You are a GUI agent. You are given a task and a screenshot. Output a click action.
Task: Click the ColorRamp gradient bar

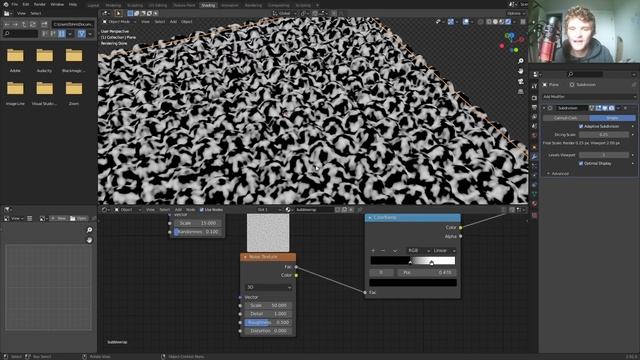click(413, 260)
